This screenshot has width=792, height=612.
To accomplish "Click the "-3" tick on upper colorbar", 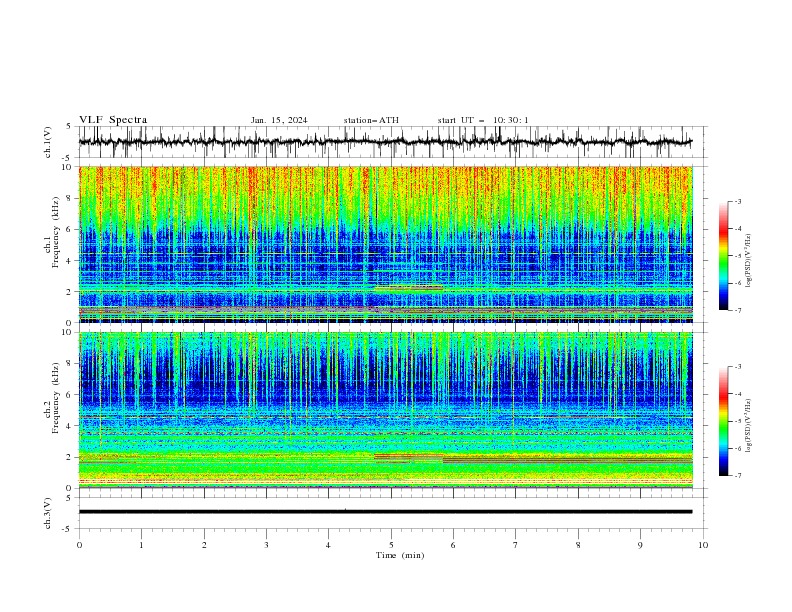I will [x=737, y=201].
